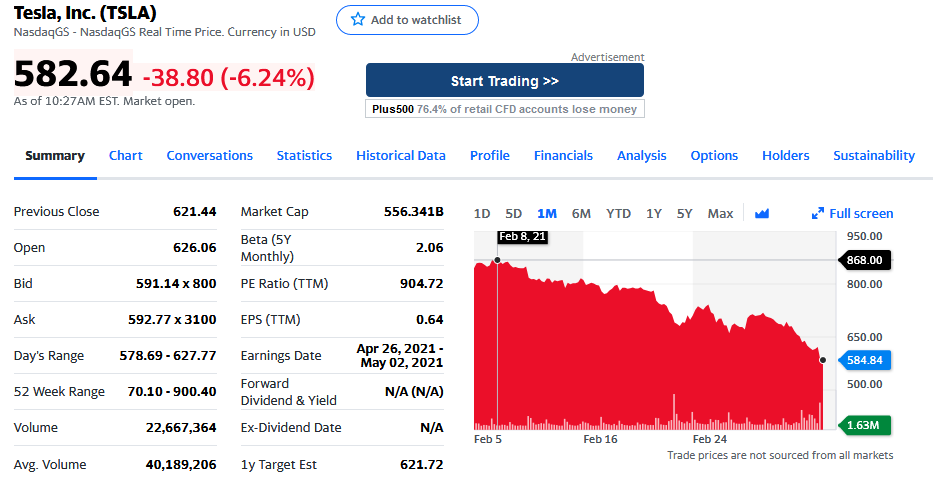Go to the Financials tab
This screenshot has height=496, width=933.
pos(563,155)
